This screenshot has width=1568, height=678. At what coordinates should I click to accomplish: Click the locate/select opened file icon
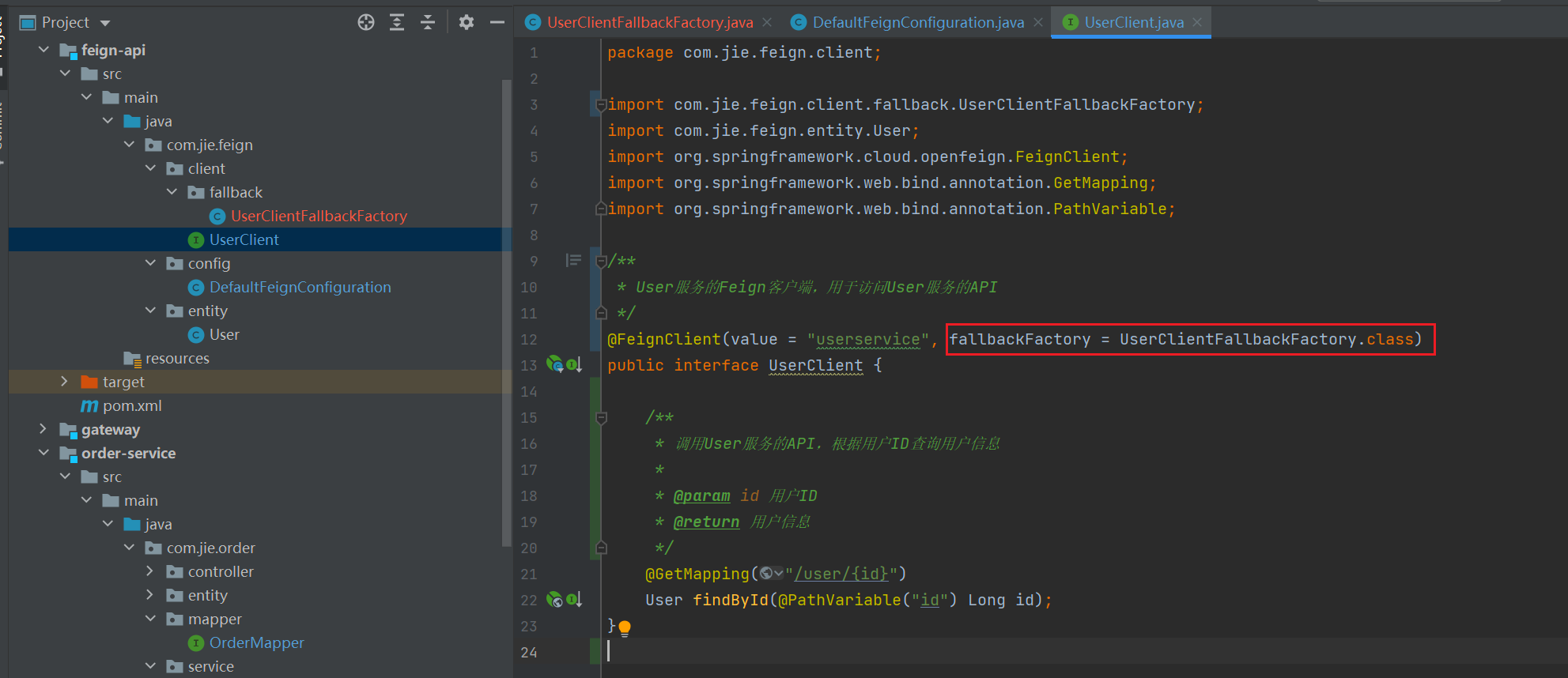pyautogui.click(x=365, y=22)
